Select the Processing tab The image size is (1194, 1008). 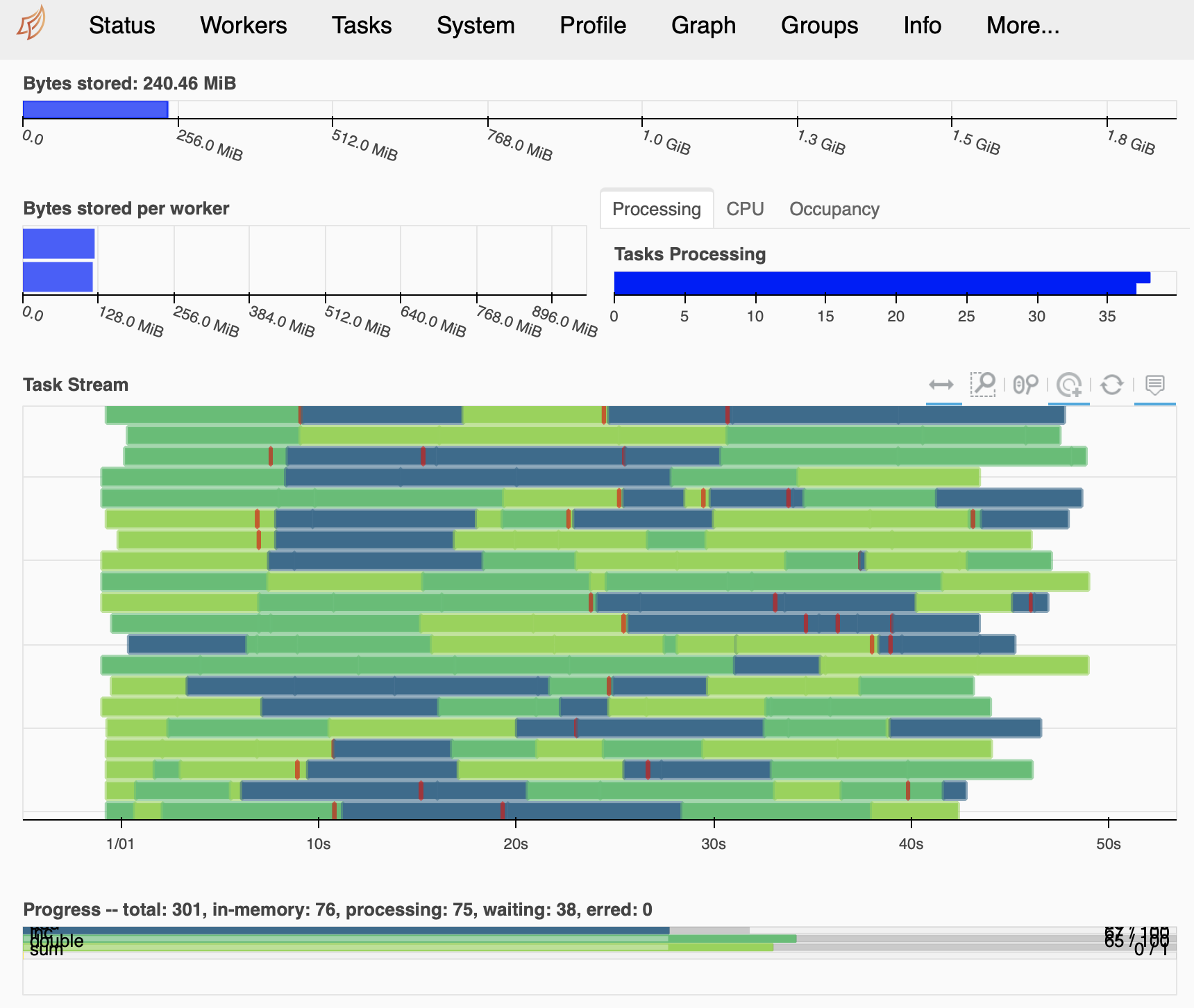click(657, 209)
